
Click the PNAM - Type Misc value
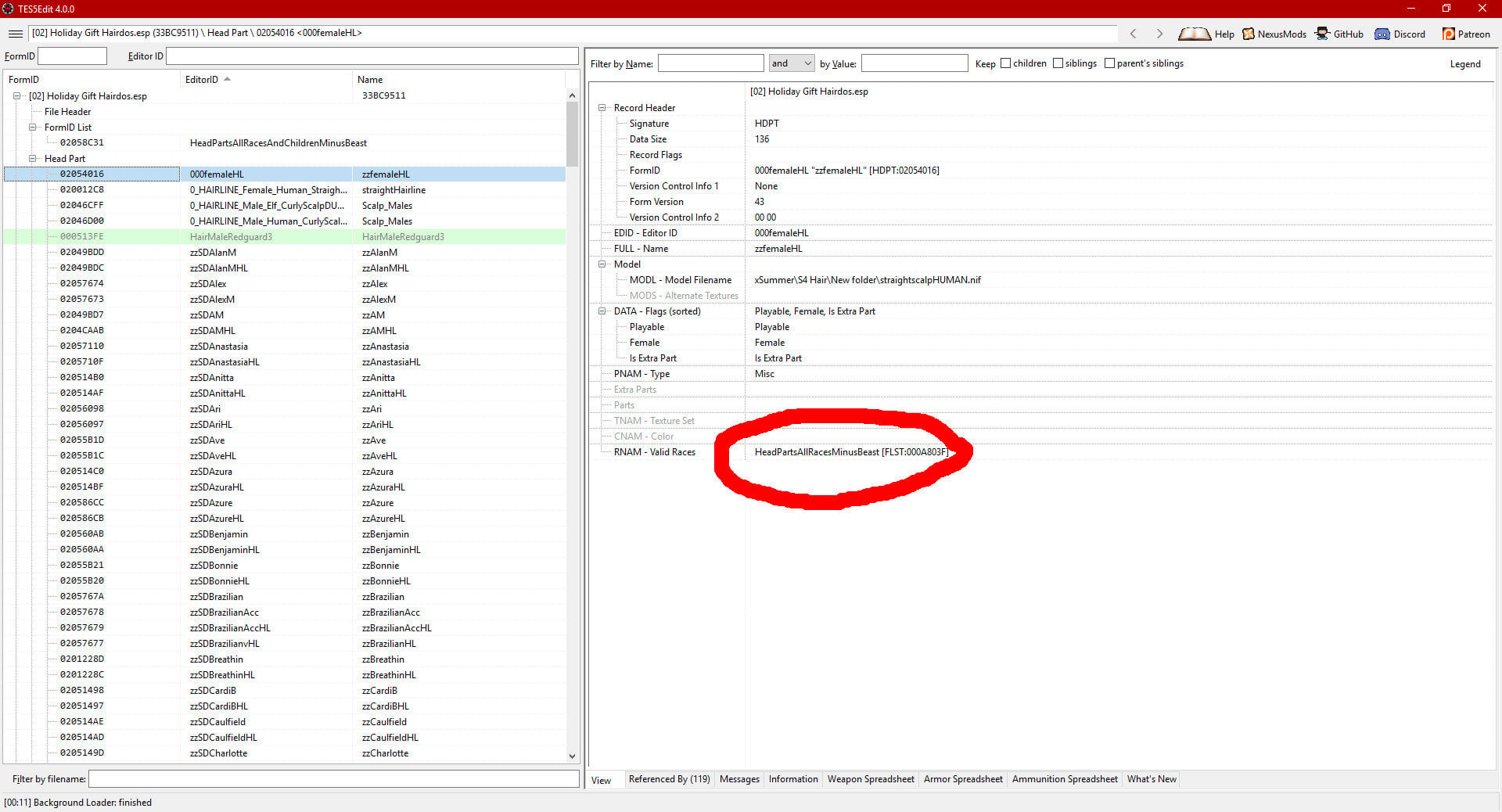tap(764, 374)
